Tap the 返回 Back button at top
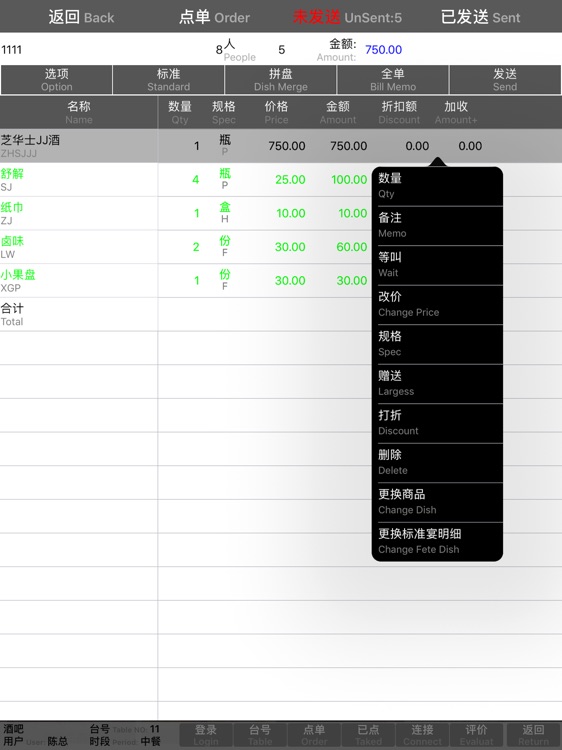 [81, 17]
